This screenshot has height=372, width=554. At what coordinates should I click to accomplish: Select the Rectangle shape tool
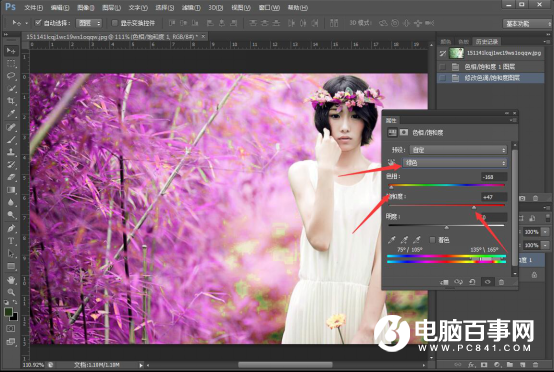[11, 266]
